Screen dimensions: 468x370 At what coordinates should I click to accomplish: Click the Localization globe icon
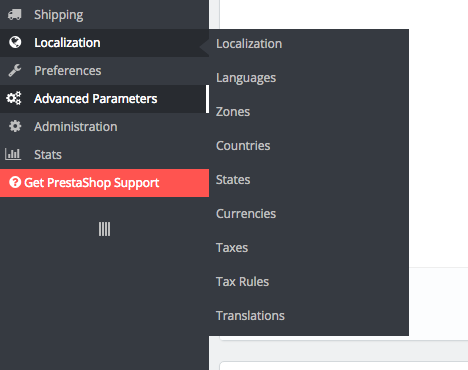pos(15,42)
